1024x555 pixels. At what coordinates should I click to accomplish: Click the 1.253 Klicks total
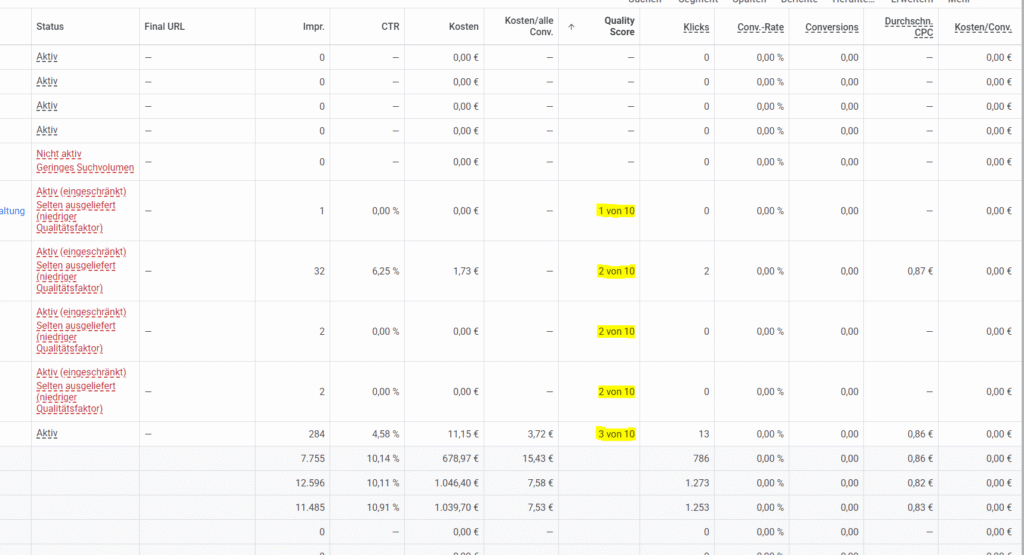coord(697,507)
